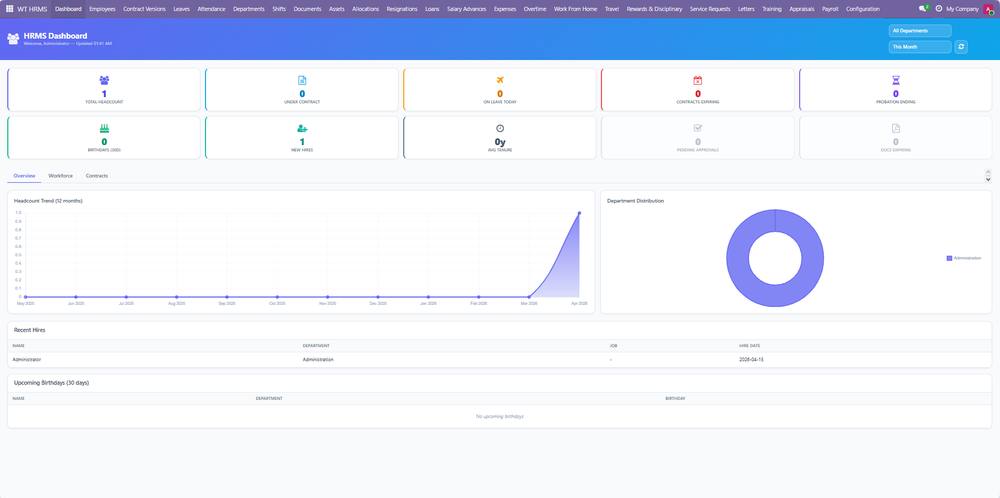Click the Contracts Expiring calendar icon
The image size is (1000, 498).
coord(698,80)
